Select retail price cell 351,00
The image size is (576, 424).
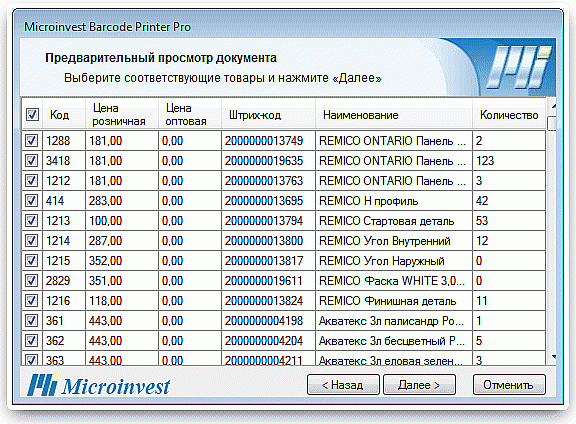122,280
